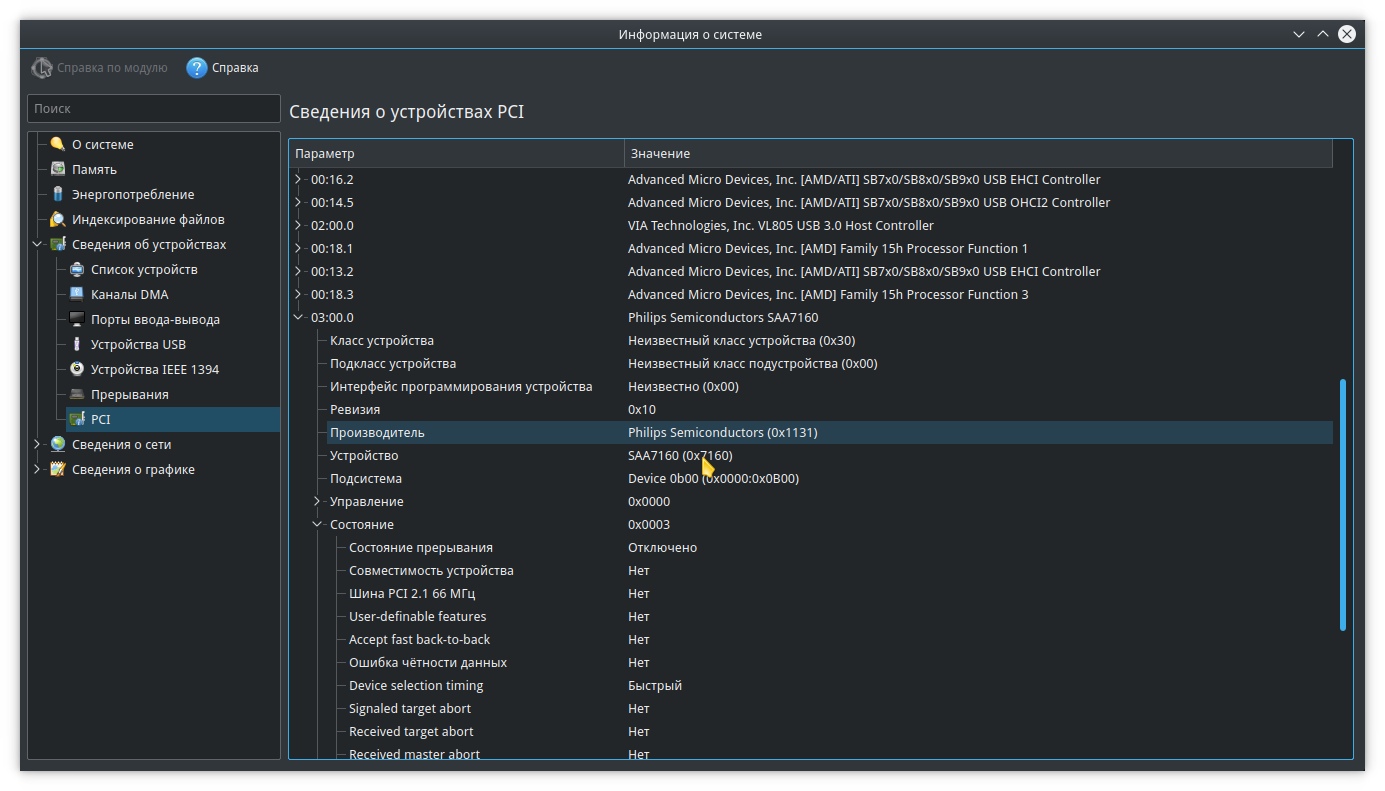The width and height of the screenshot is (1385, 791).
Task: Expand the 02:00.0 VIA USB controller
Action: pos(298,226)
